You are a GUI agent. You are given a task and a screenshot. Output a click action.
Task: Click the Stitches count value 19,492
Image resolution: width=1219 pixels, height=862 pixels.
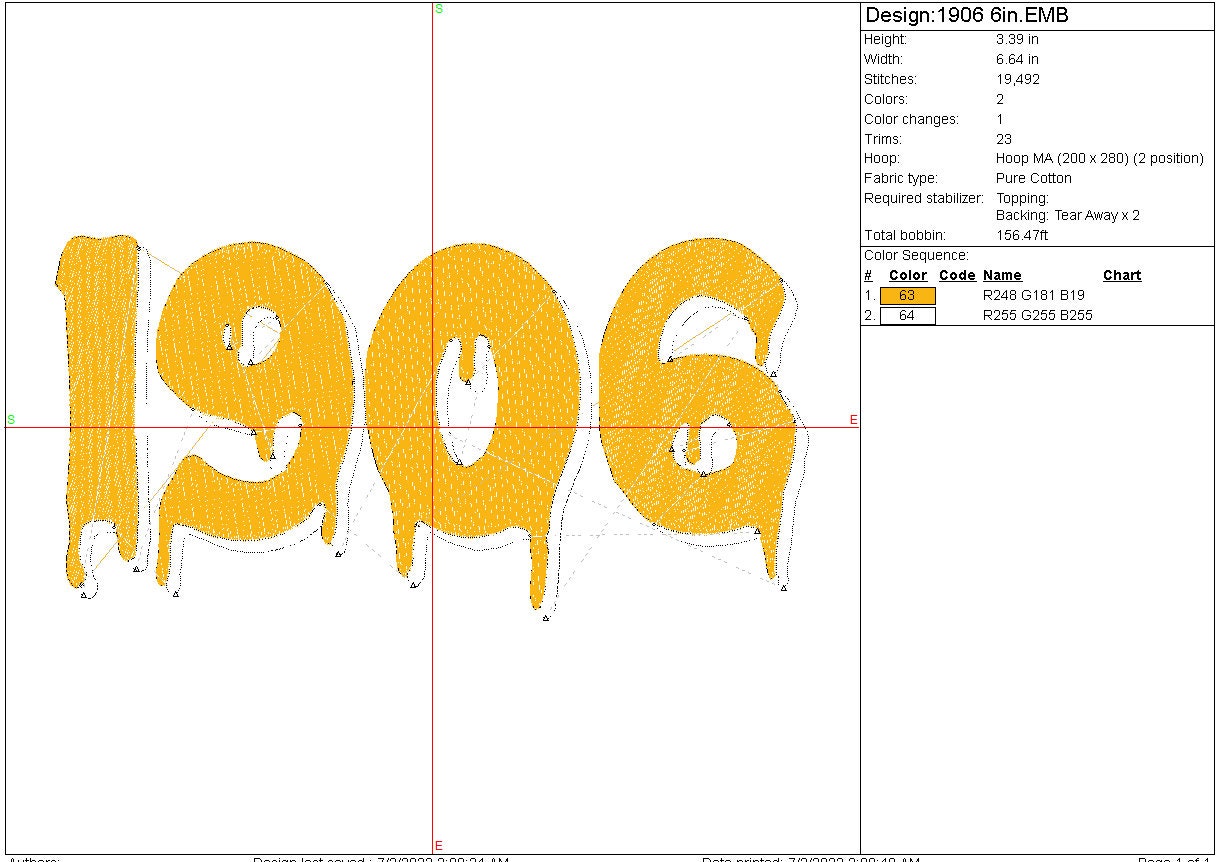click(x=1017, y=80)
